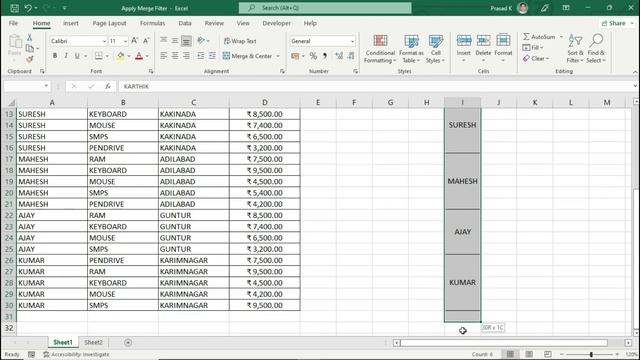
Task: Expand the AutoSum dropdown arrow
Action: [x=561, y=37]
